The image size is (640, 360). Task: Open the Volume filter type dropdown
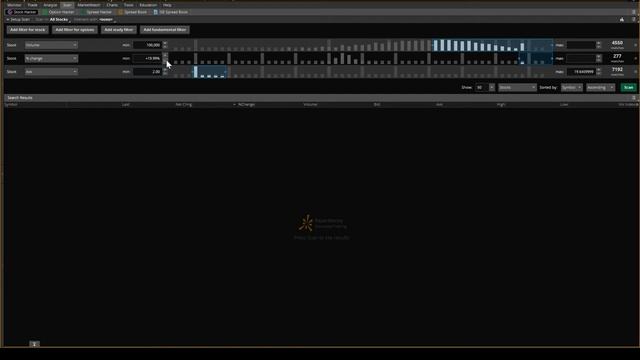(x=51, y=45)
